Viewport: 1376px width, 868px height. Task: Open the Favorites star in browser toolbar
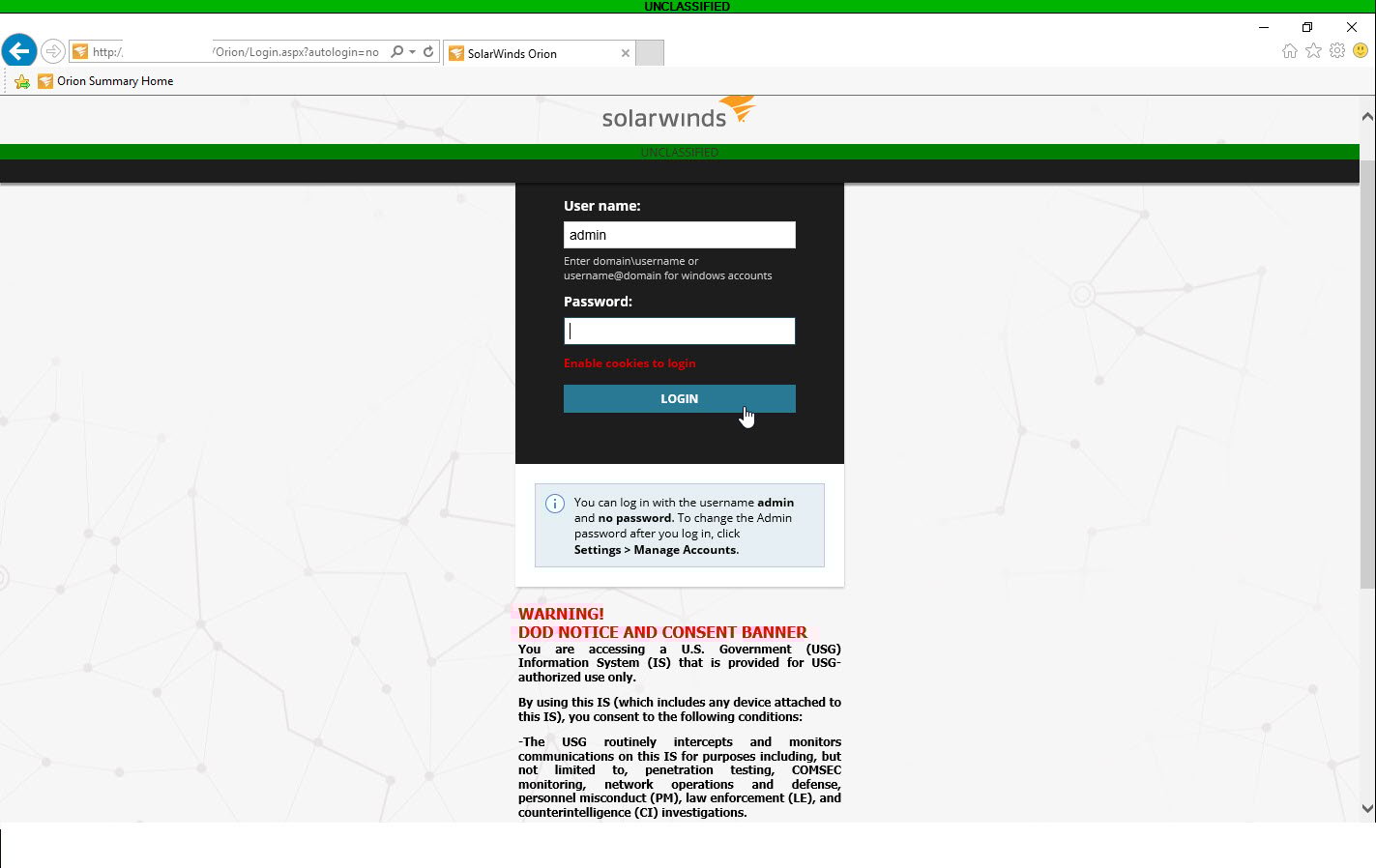1313,51
